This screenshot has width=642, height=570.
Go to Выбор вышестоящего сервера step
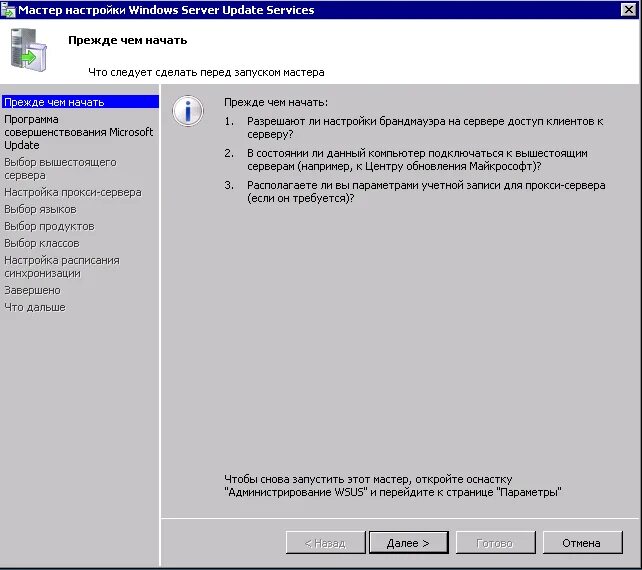pyautogui.click(x=60, y=169)
